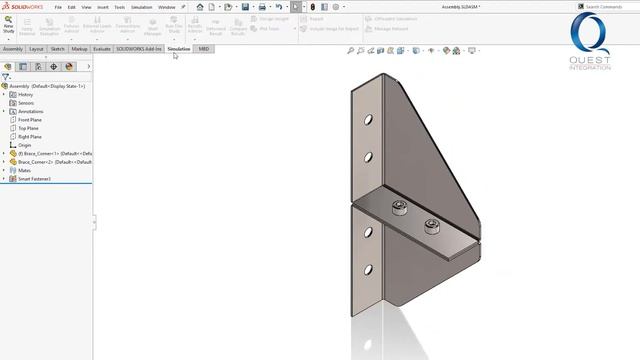
Task: Click the Open document folder icon
Action: tap(228, 7)
